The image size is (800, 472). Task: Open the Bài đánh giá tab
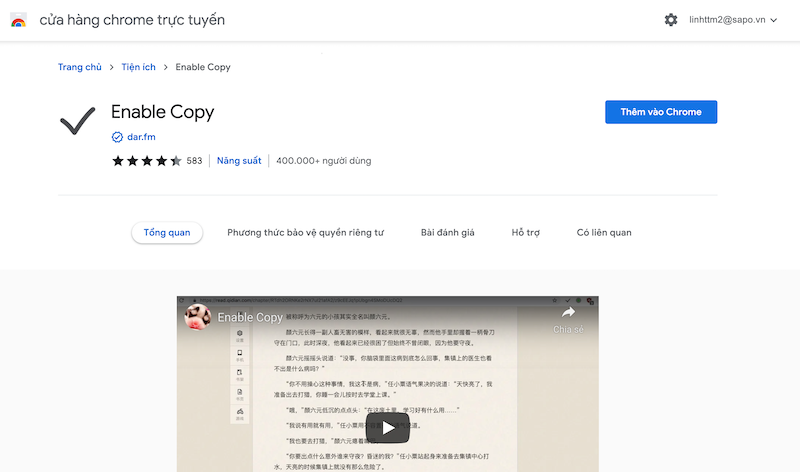447,233
